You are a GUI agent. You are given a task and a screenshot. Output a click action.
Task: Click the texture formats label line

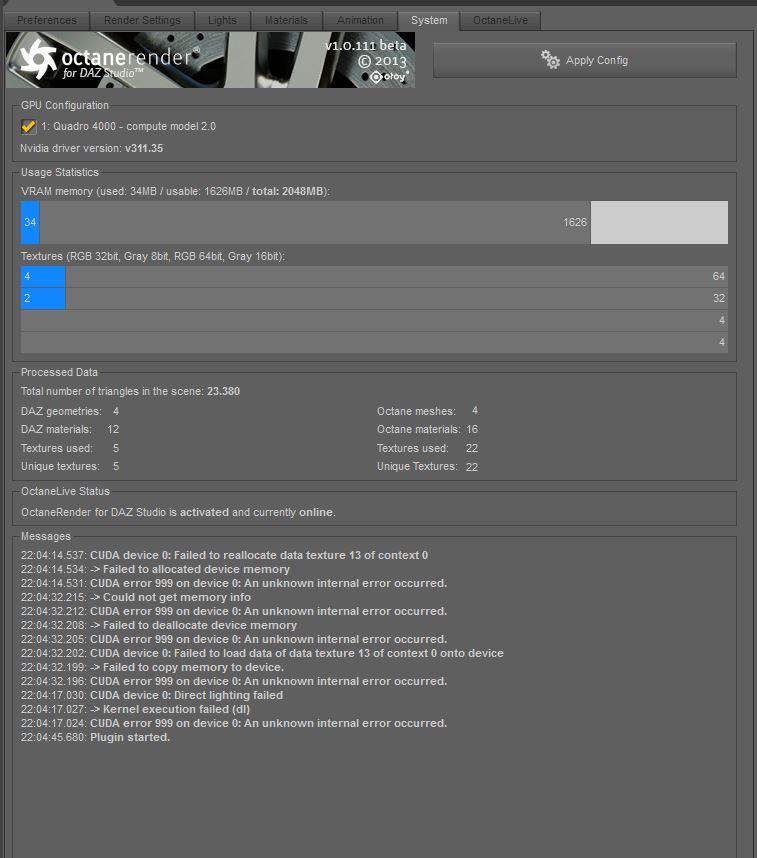pyautogui.click(x=153, y=256)
